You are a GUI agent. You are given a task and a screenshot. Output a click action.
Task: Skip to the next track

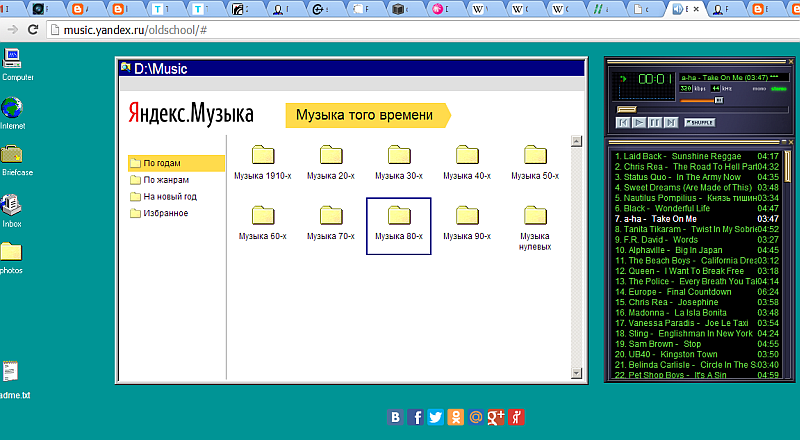coord(669,122)
